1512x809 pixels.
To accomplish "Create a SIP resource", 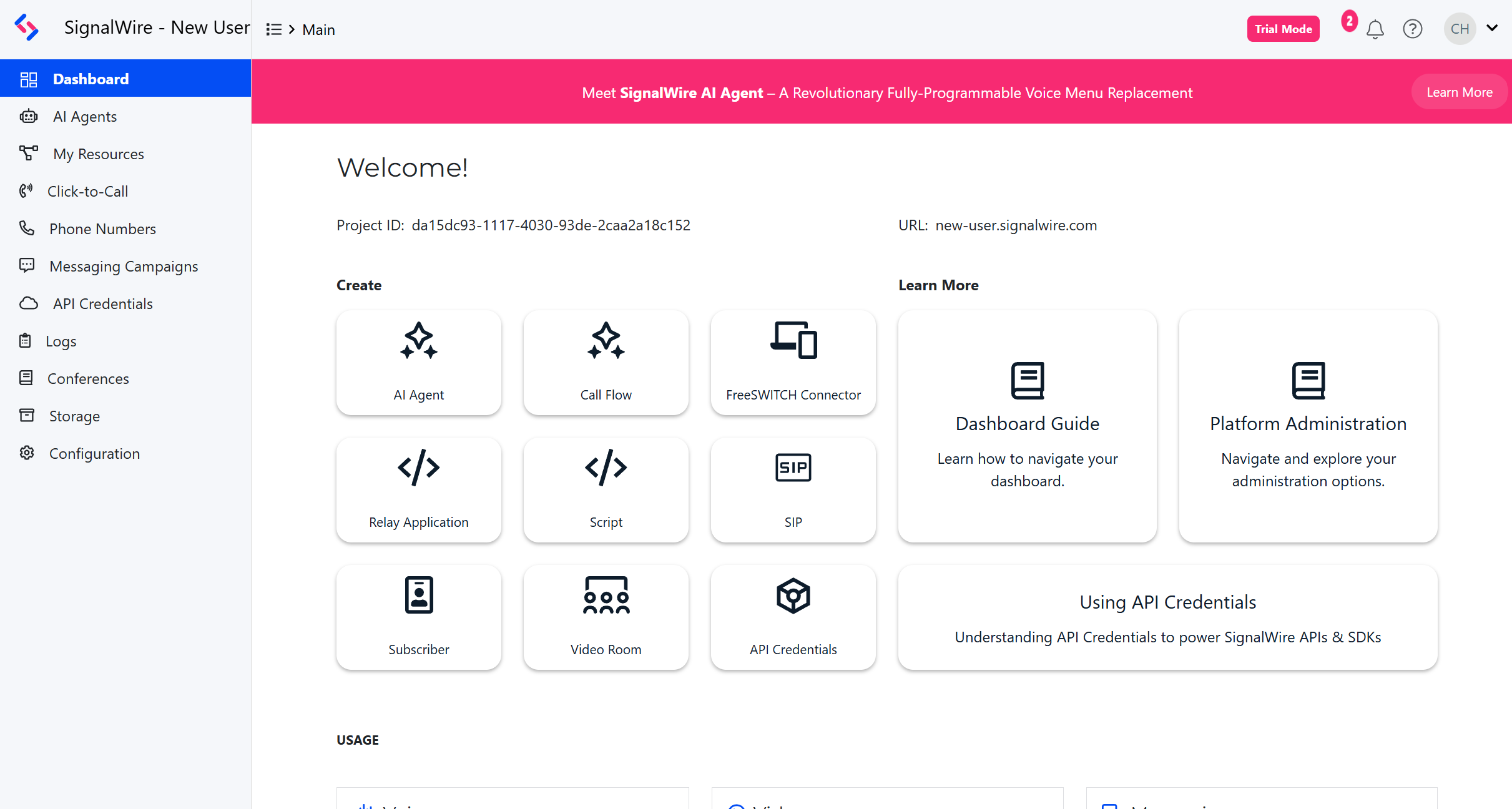I will tap(793, 490).
